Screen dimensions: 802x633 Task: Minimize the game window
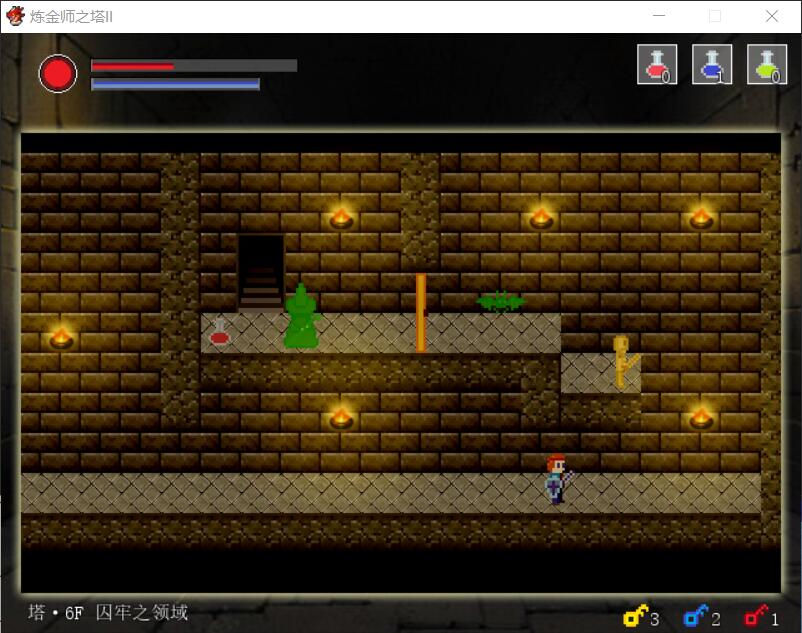tap(659, 16)
